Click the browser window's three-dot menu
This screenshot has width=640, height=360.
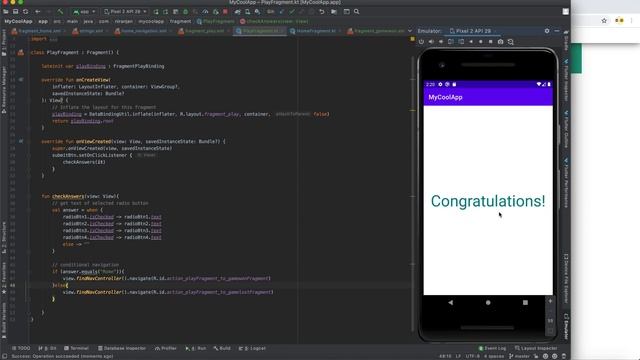[x=631, y=20]
